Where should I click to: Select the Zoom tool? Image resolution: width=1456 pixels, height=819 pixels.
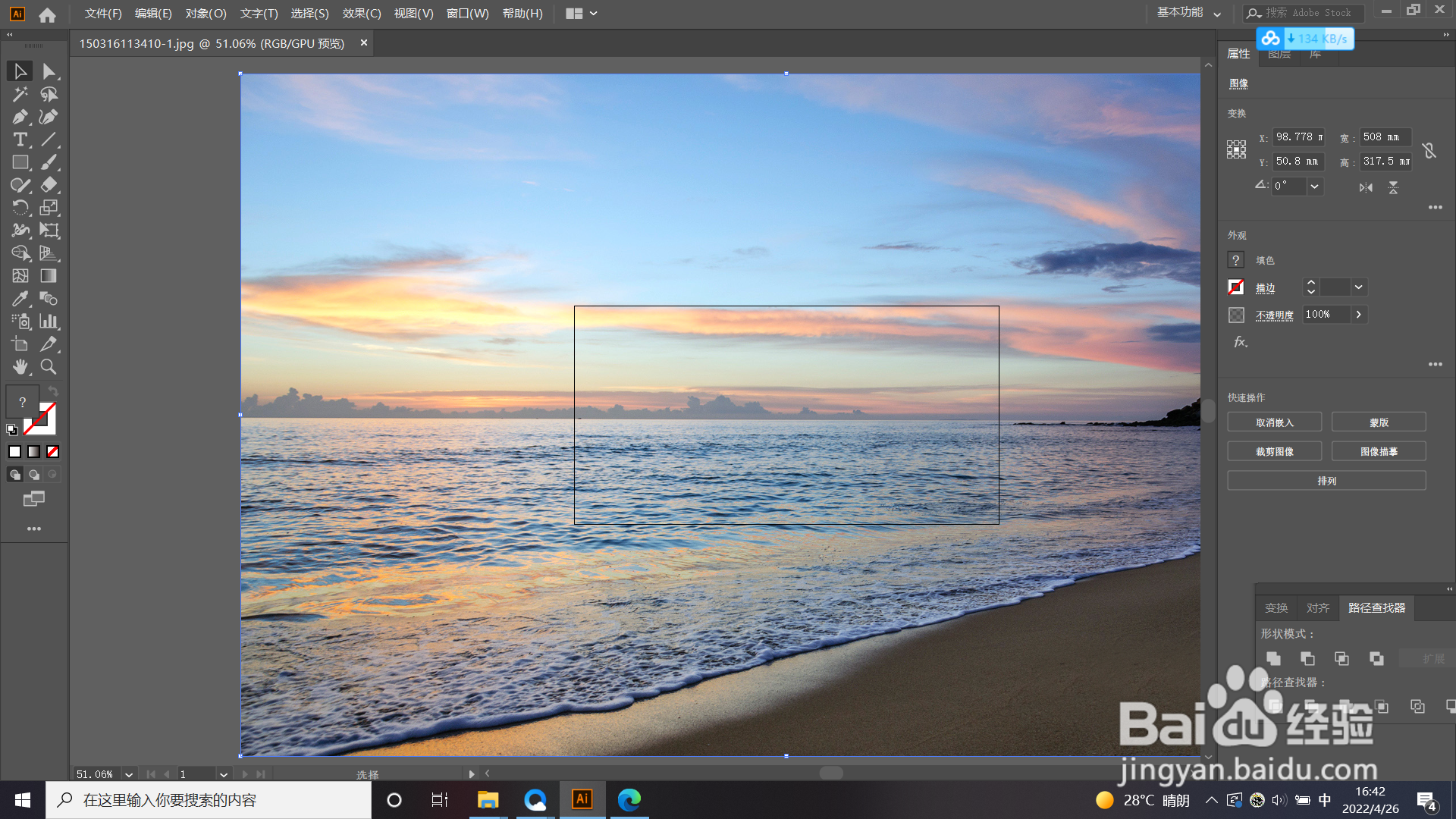point(49,367)
